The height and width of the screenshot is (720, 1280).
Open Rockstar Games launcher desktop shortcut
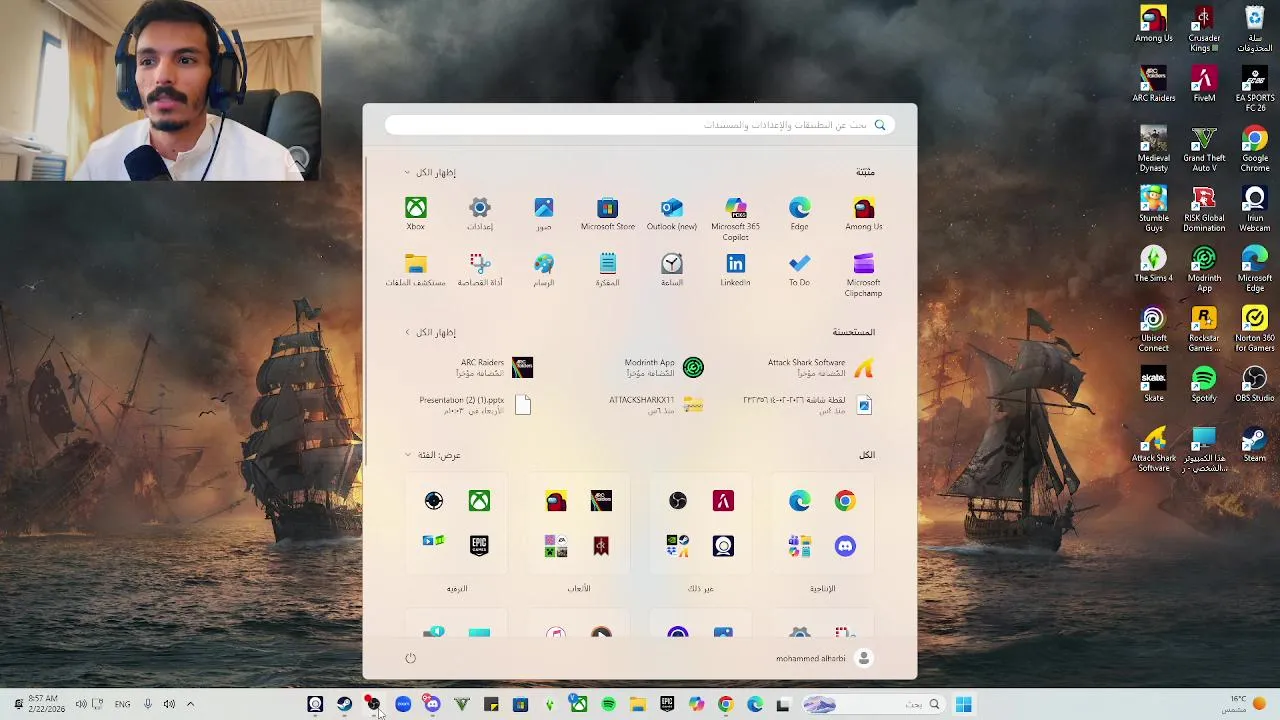pyautogui.click(x=1204, y=330)
